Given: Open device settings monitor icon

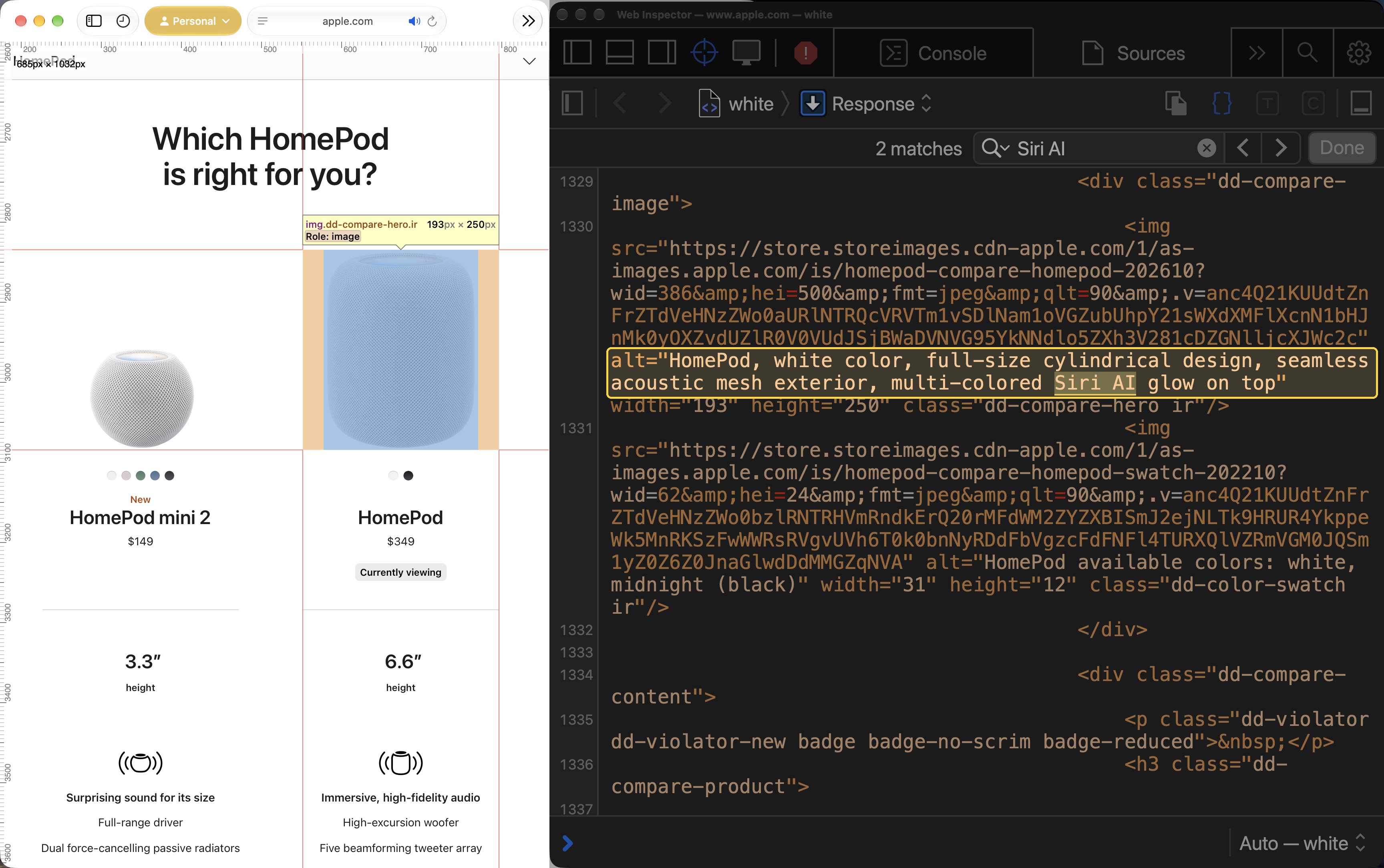Looking at the screenshot, I should tap(746, 53).
